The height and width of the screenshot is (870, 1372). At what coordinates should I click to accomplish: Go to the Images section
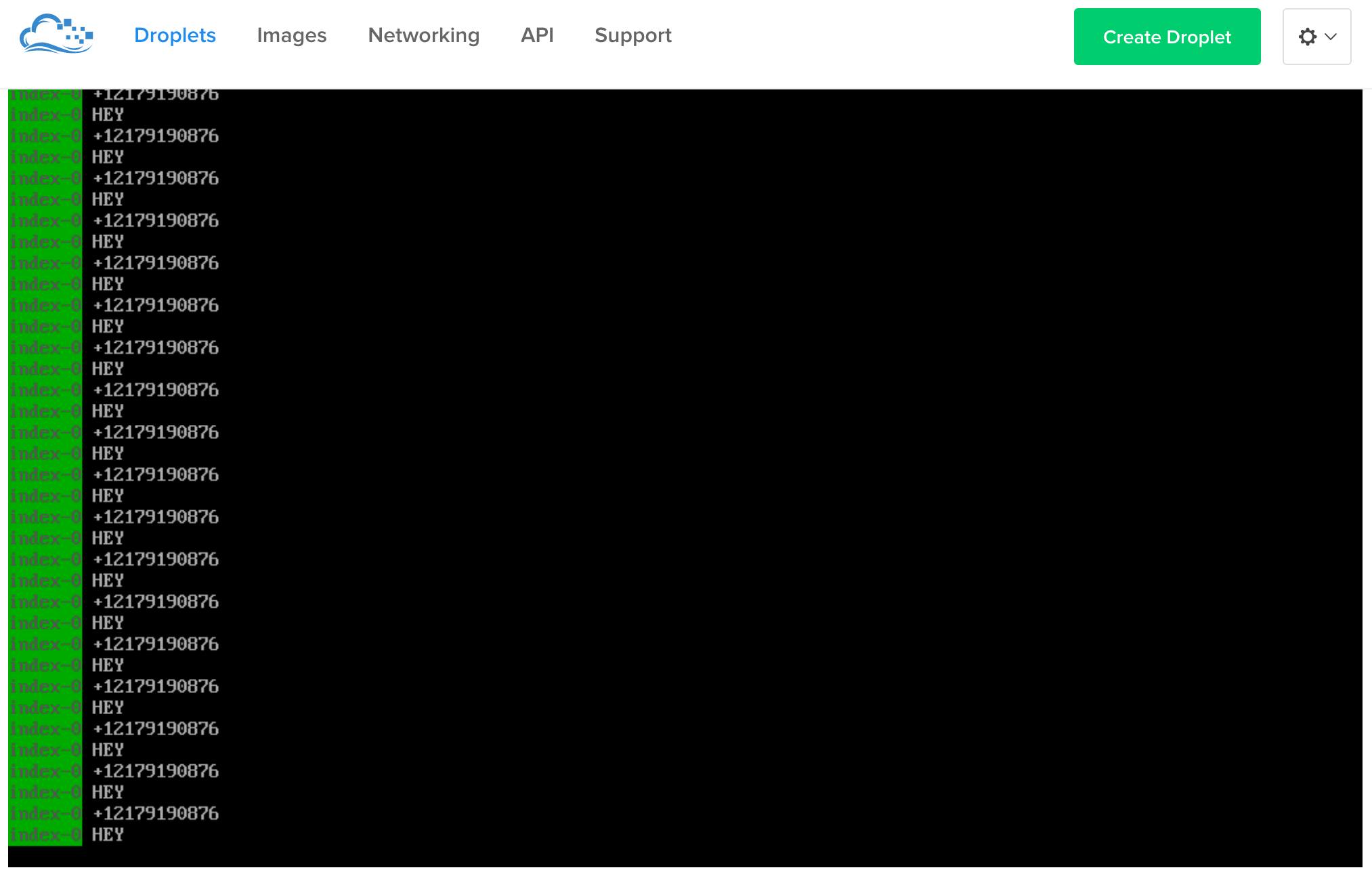click(291, 35)
